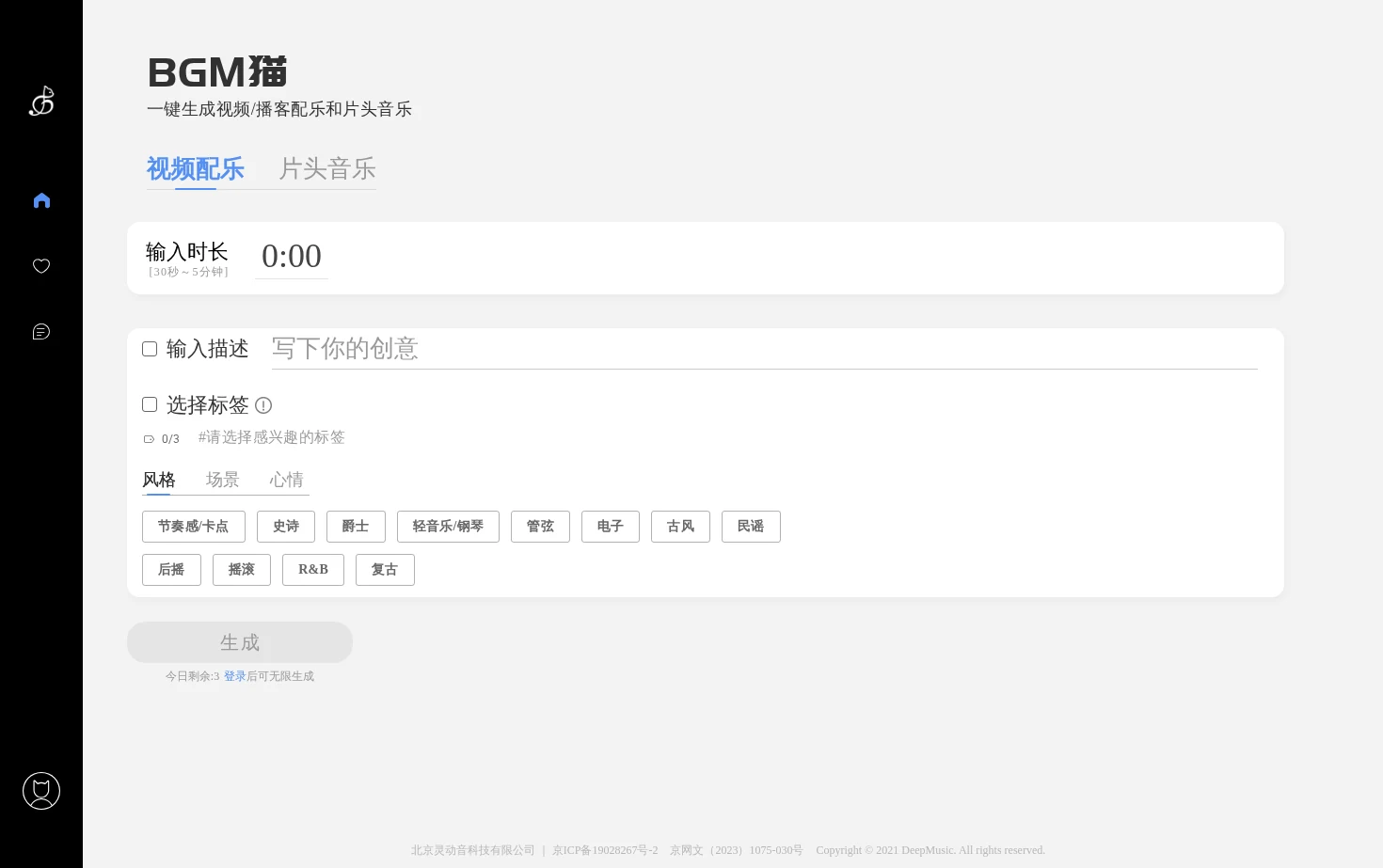Click the 0/3 tag count text
Screen dimensions: 1383x868
point(170,439)
